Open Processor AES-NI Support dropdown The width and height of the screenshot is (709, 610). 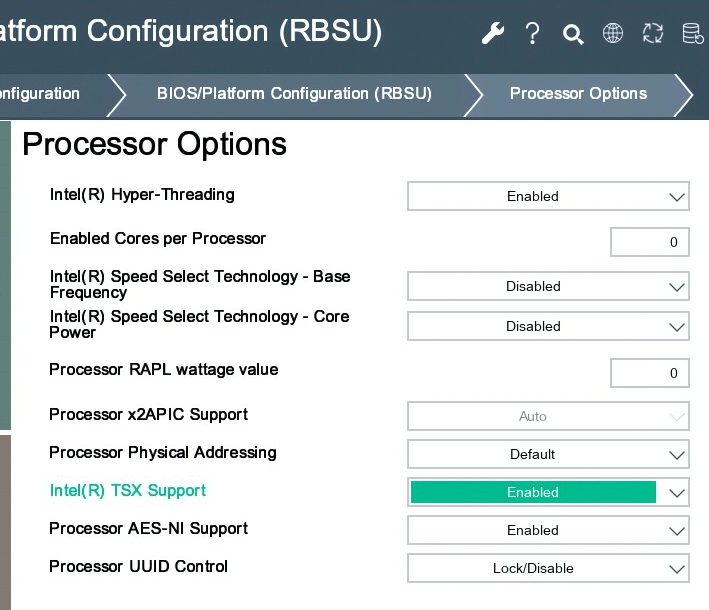(x=548, y=530)
